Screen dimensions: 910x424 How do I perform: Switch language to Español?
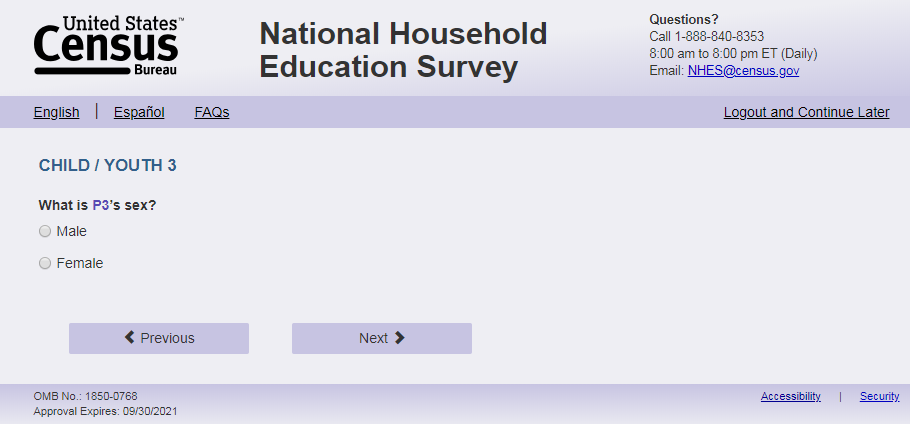(139, 112)
